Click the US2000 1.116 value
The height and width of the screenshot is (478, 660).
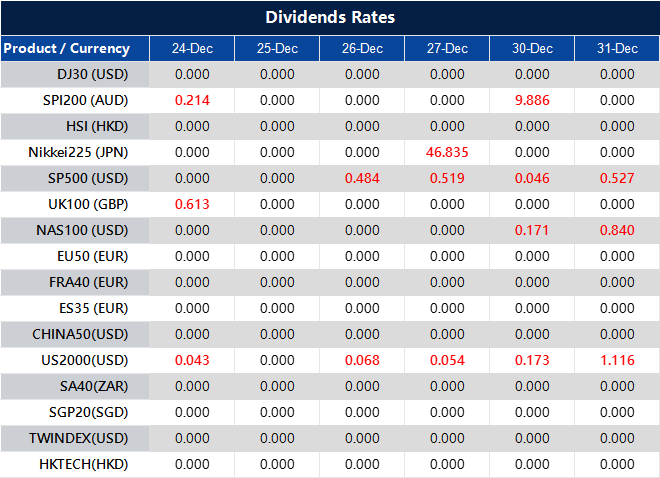[617, 360]
